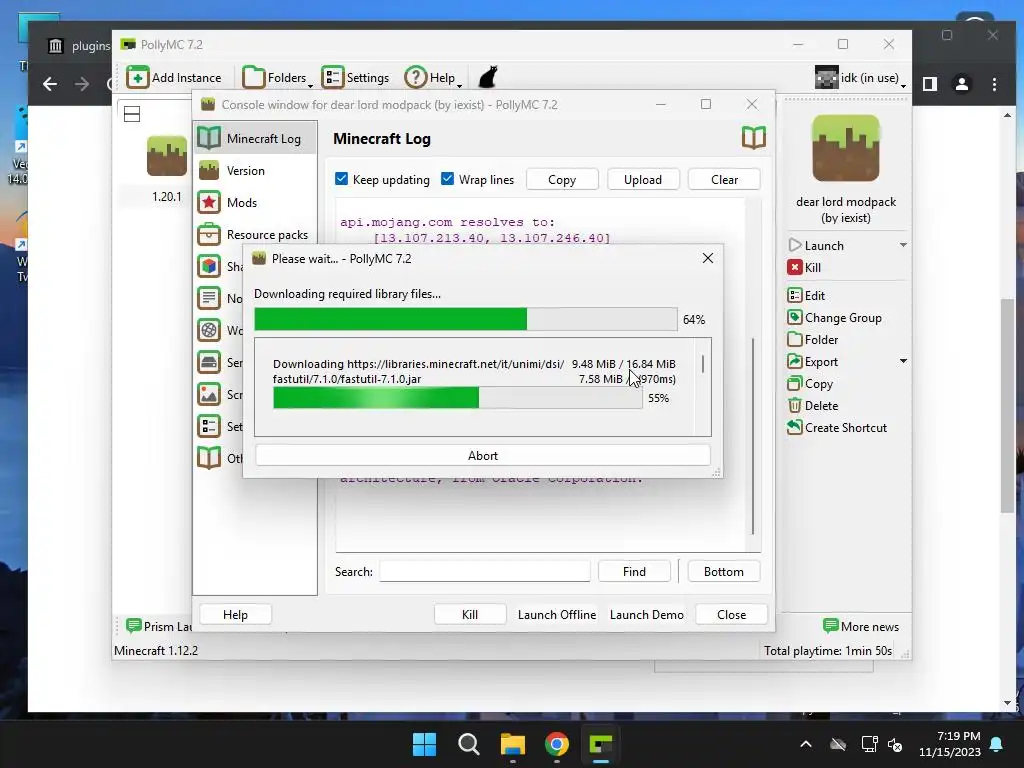Click the Upload log button

(x=643, y=180)
